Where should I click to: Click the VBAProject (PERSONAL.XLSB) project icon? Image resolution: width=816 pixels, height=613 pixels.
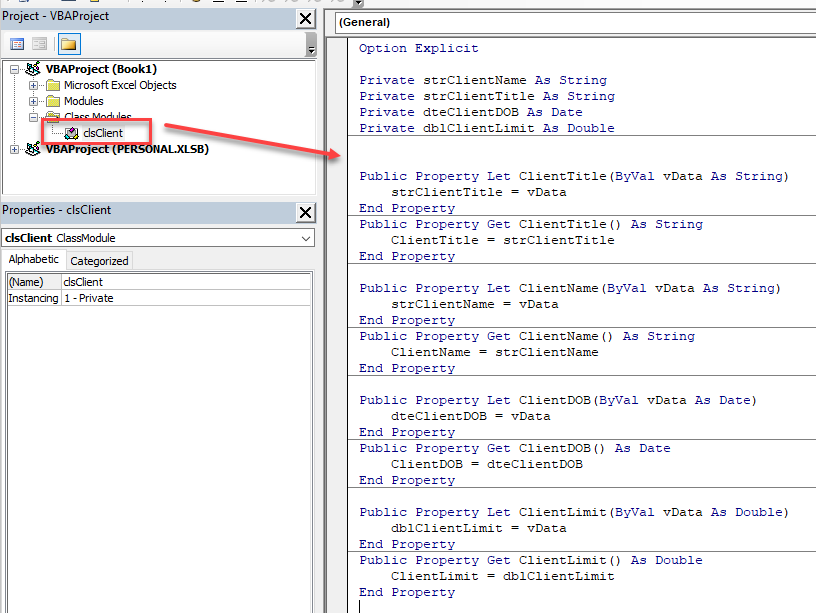tap(33, 149)
